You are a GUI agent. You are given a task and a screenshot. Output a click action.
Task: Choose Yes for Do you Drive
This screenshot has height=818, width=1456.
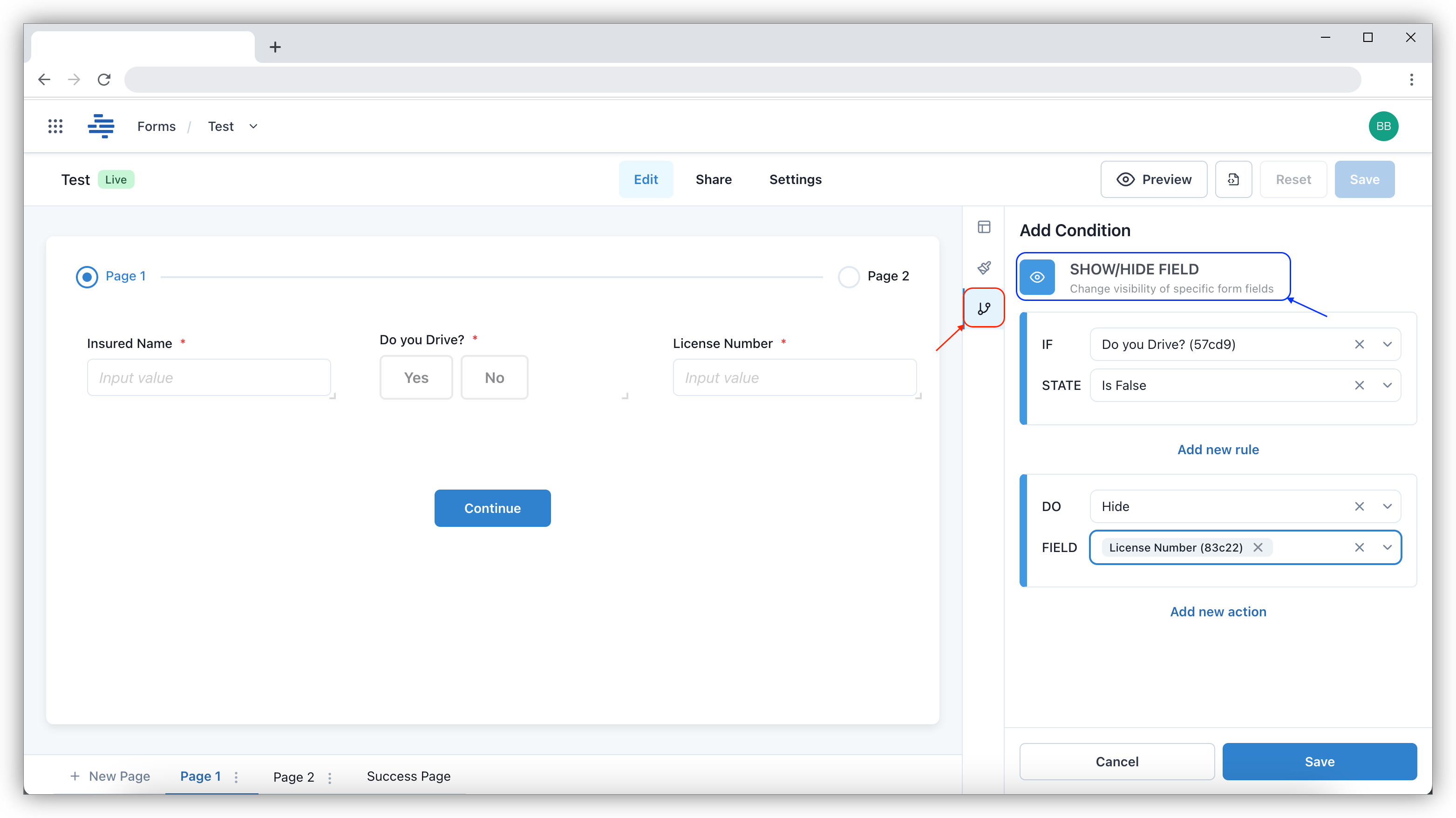[x=415, y=377]
